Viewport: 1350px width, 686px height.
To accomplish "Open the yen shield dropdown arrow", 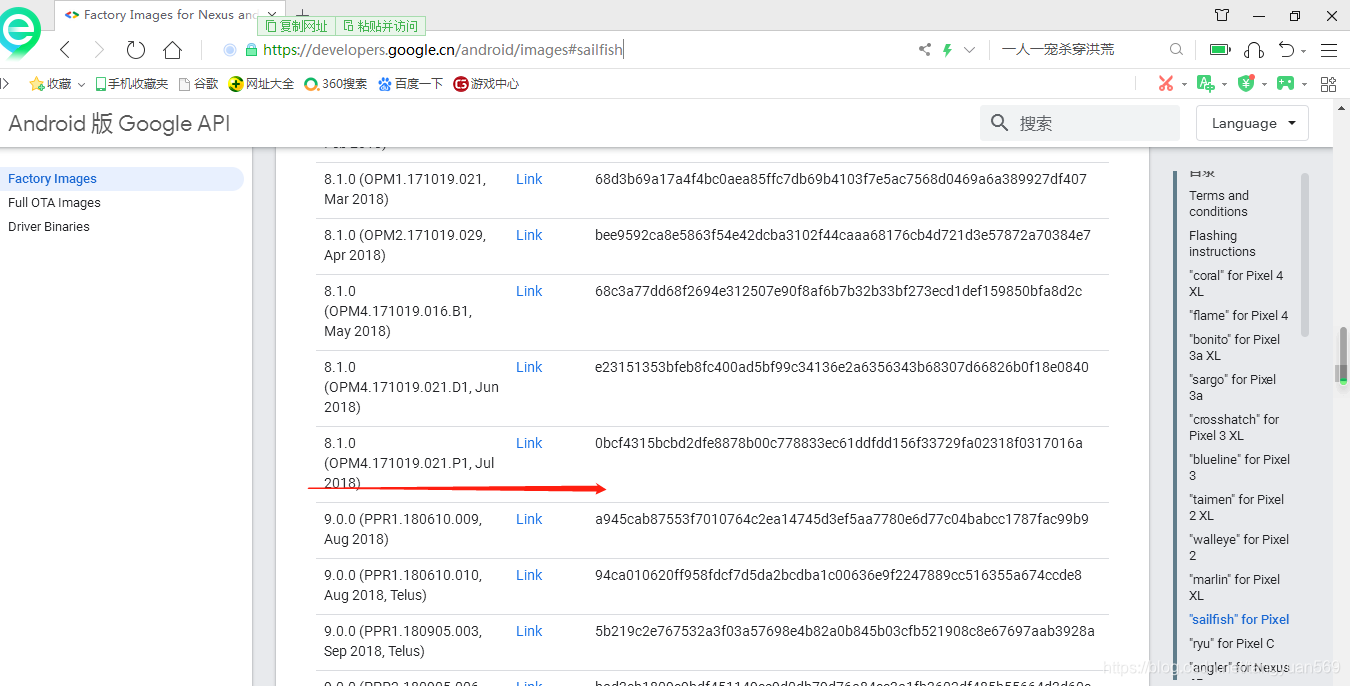I will [x=1264, y=85].
